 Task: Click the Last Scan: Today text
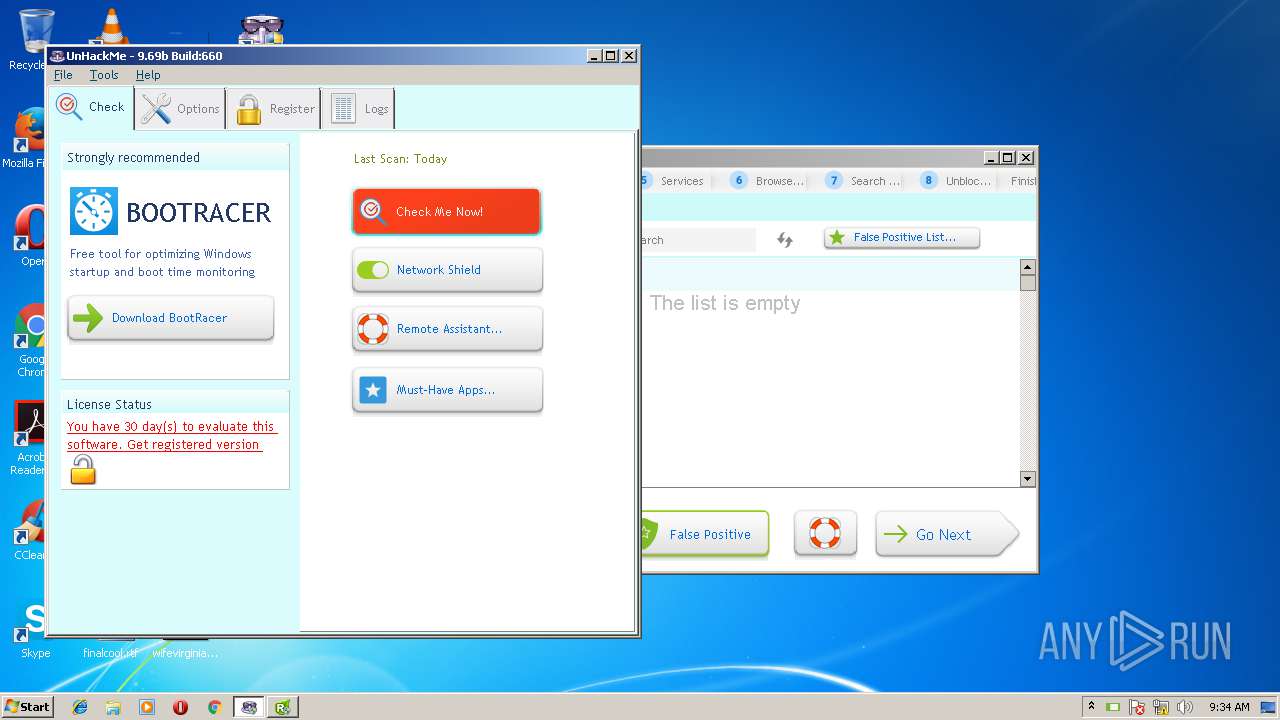(x=400, y=159)
